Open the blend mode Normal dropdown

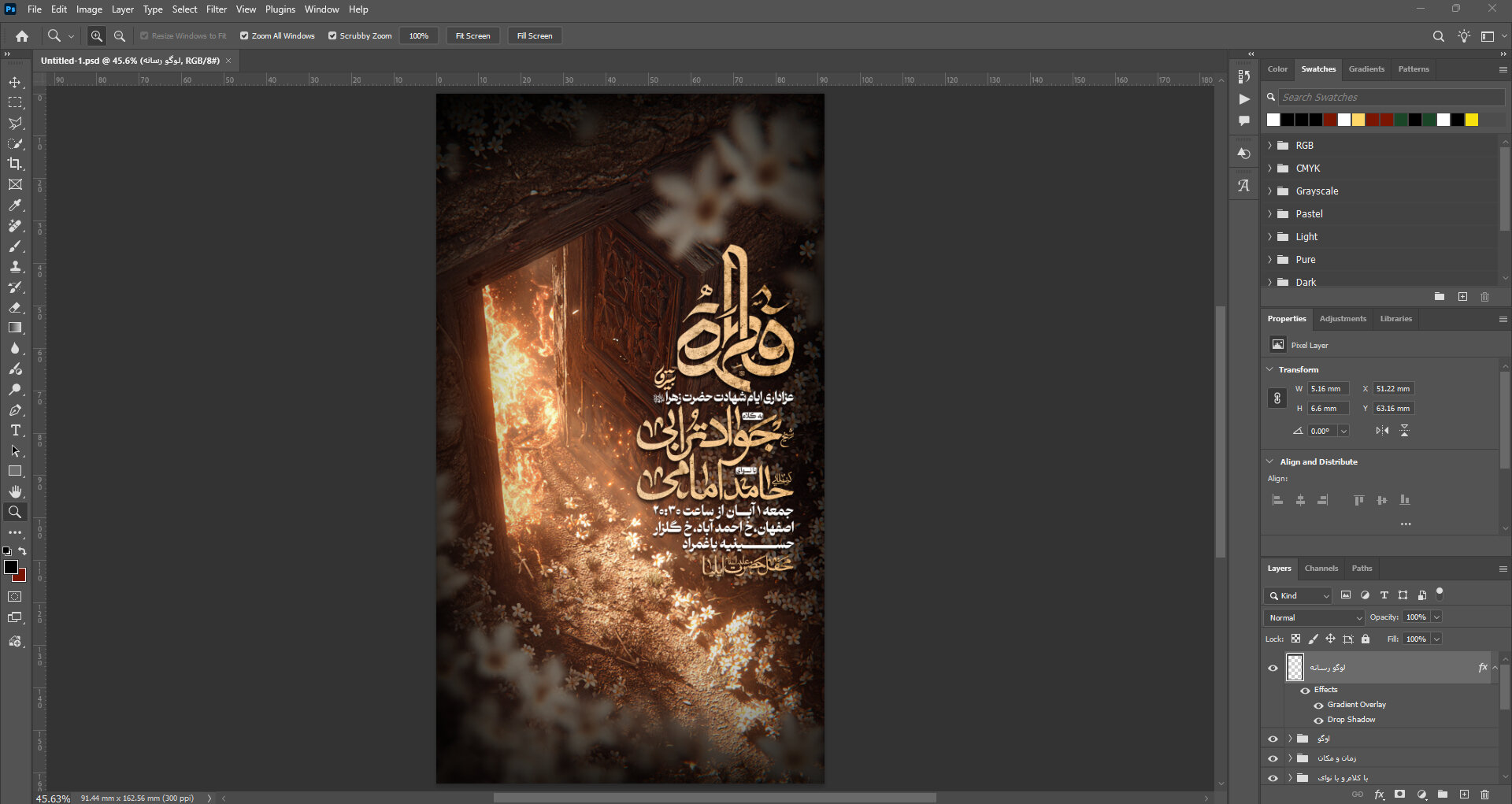[x=1314, y=617]
